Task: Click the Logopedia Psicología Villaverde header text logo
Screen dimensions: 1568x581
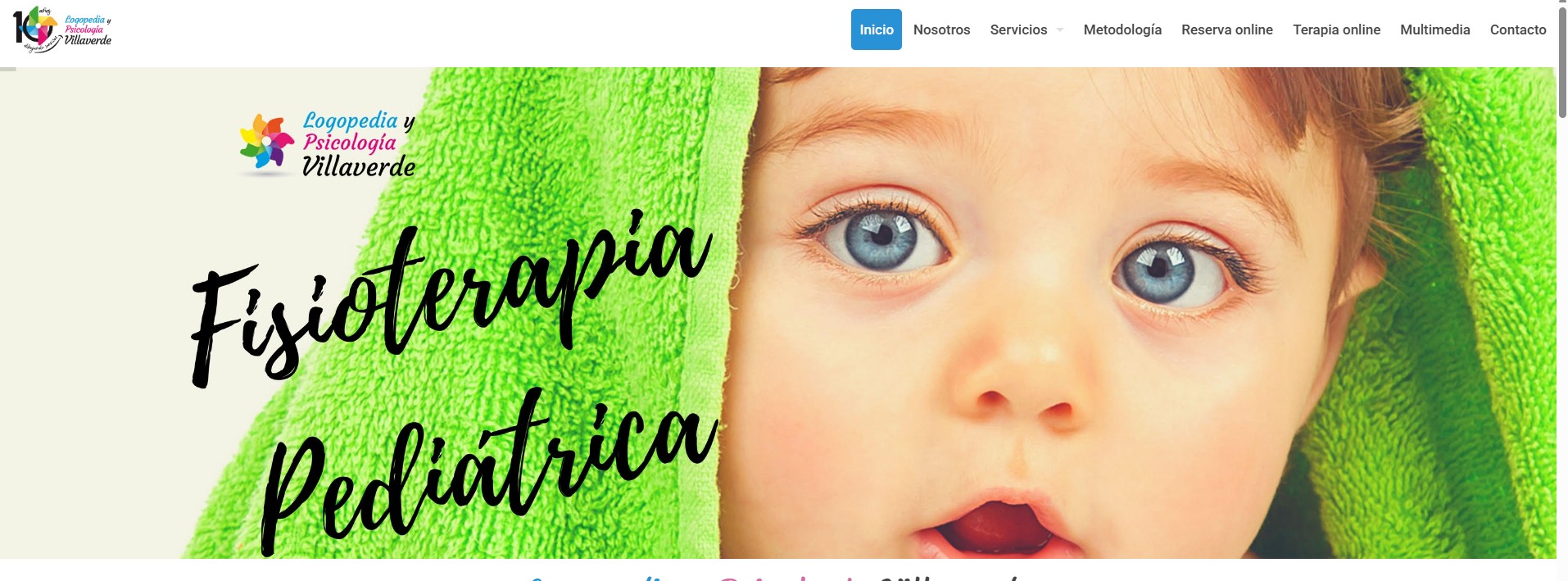Action: [88, 30]
